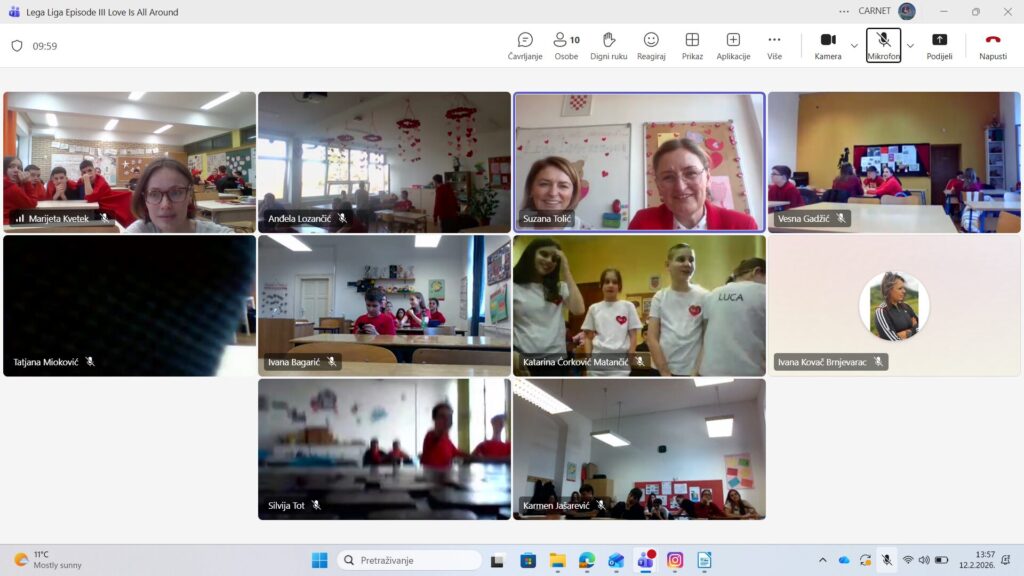
Task: Toggle muted microphone icon in system tray
Action: pos(886,560)
